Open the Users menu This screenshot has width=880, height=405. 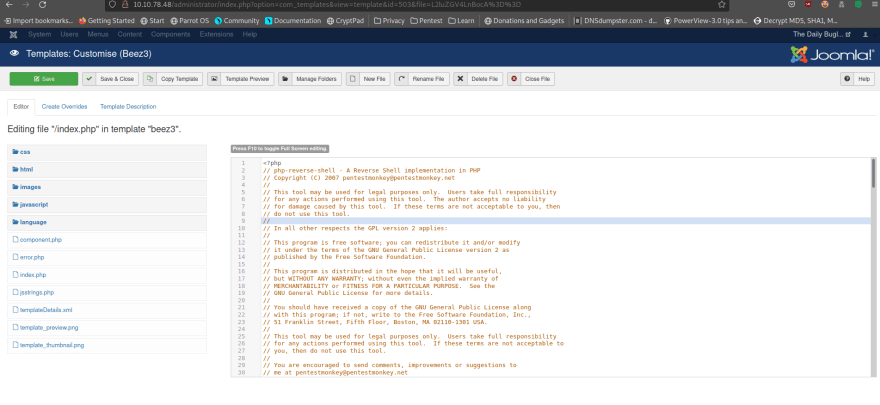coord(69,34)
